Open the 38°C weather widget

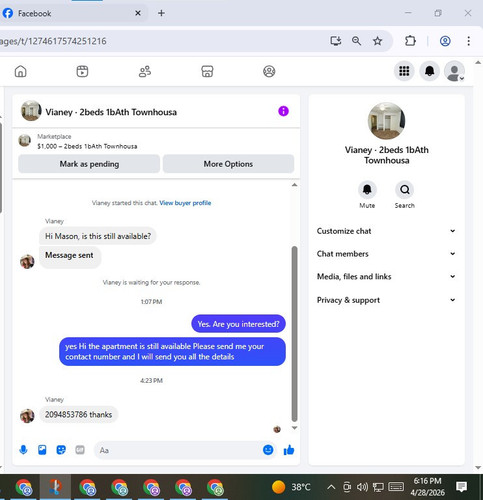[x=291, y=487]
